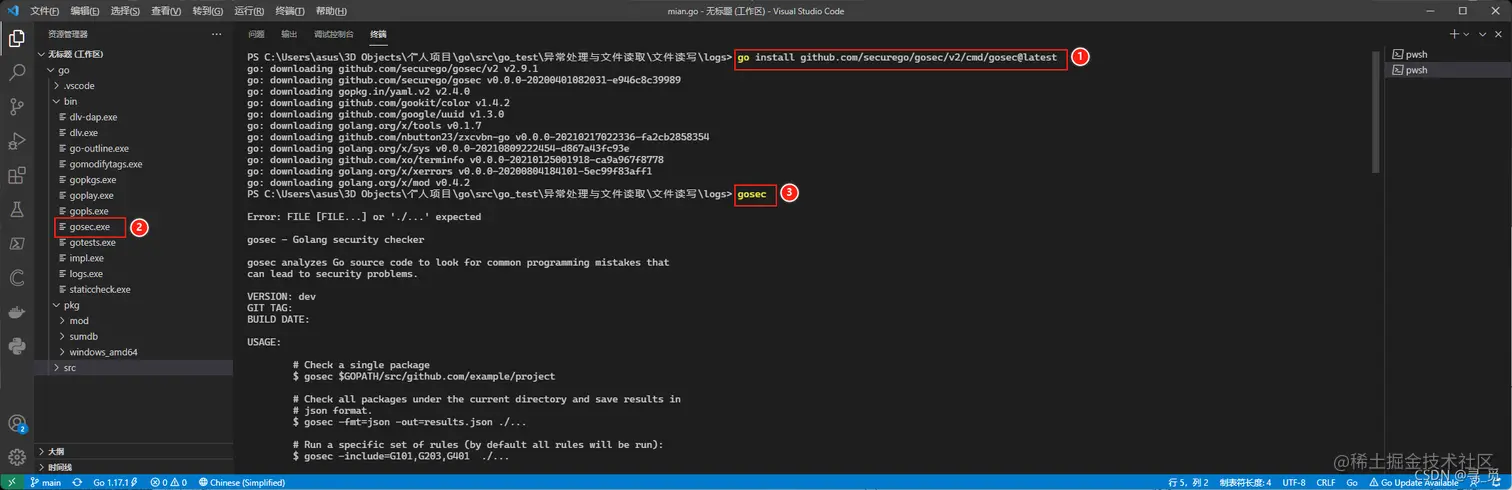Collapse the pkg folder
Image resolution: width=1512 pixels, height=490 pixels.
coord(134,305)
